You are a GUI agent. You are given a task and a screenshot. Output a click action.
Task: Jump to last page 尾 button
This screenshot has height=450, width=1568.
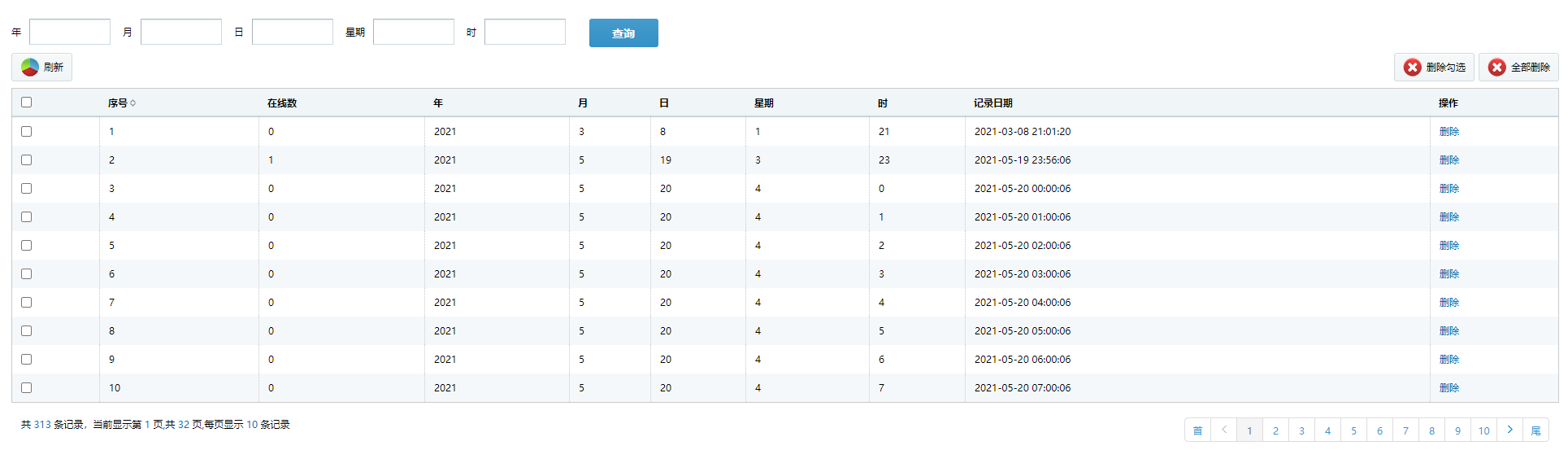1535,430
